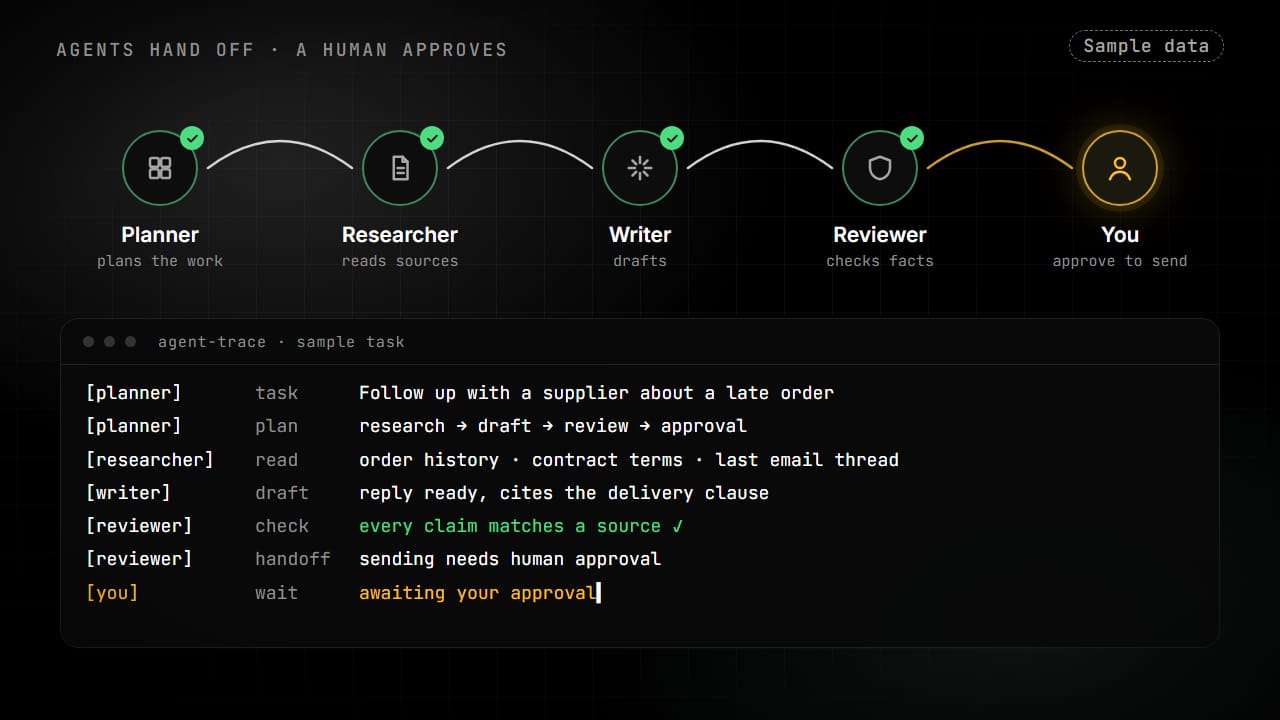Click the Reviewer shield icon circle
This screenshot has width=1280, height=720.
[x=880, y=168]
